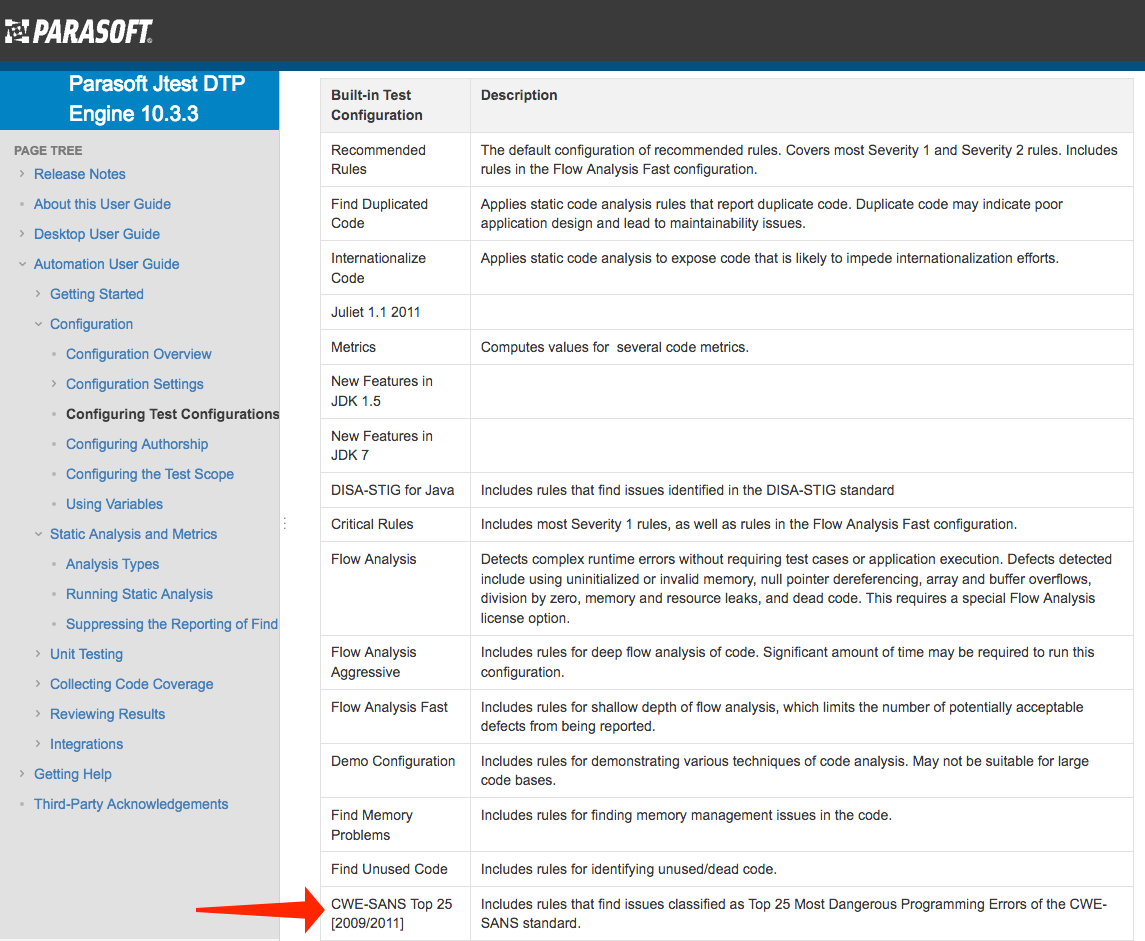Select New Features in JDK 7 cell
Image resolution: width=1145 pixels, height=941 pixels.
pyautogui.click(x=395, y=445)
